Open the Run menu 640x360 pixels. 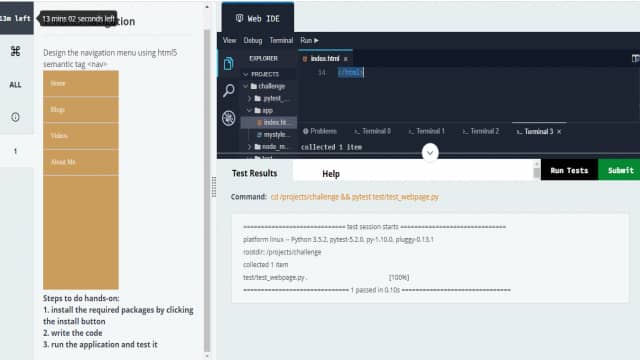point(309,40)
